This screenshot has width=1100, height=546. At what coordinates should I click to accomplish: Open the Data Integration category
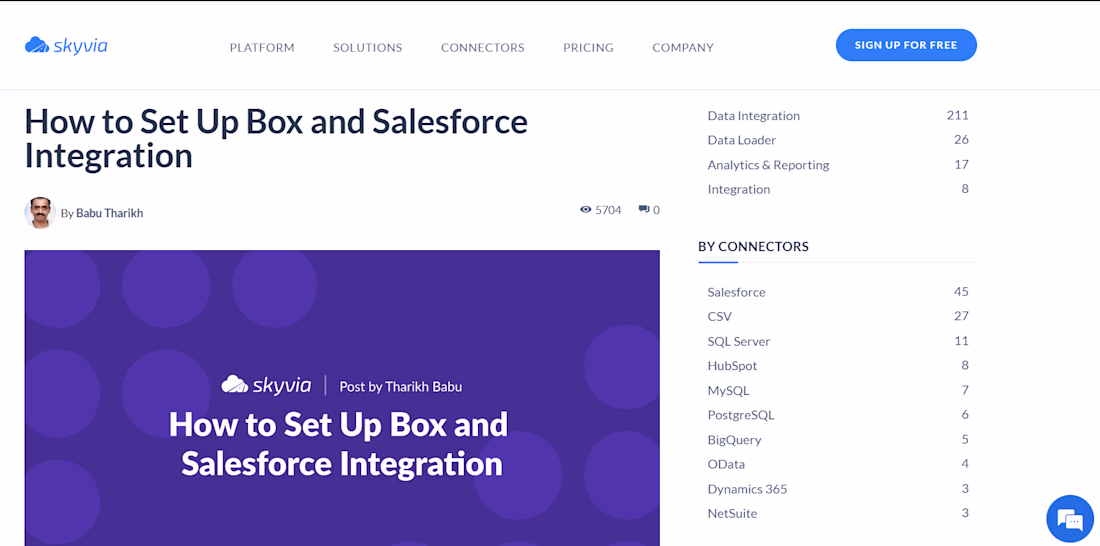pos(753,116)
